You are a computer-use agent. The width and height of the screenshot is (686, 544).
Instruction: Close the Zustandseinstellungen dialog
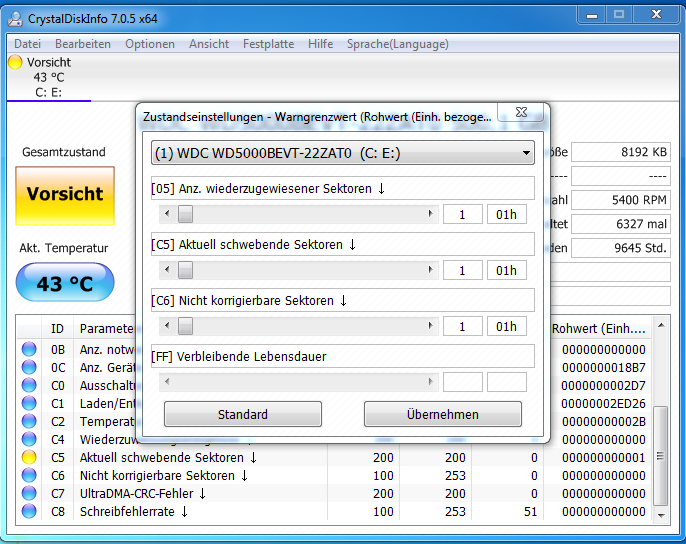(x=521, y=112)
